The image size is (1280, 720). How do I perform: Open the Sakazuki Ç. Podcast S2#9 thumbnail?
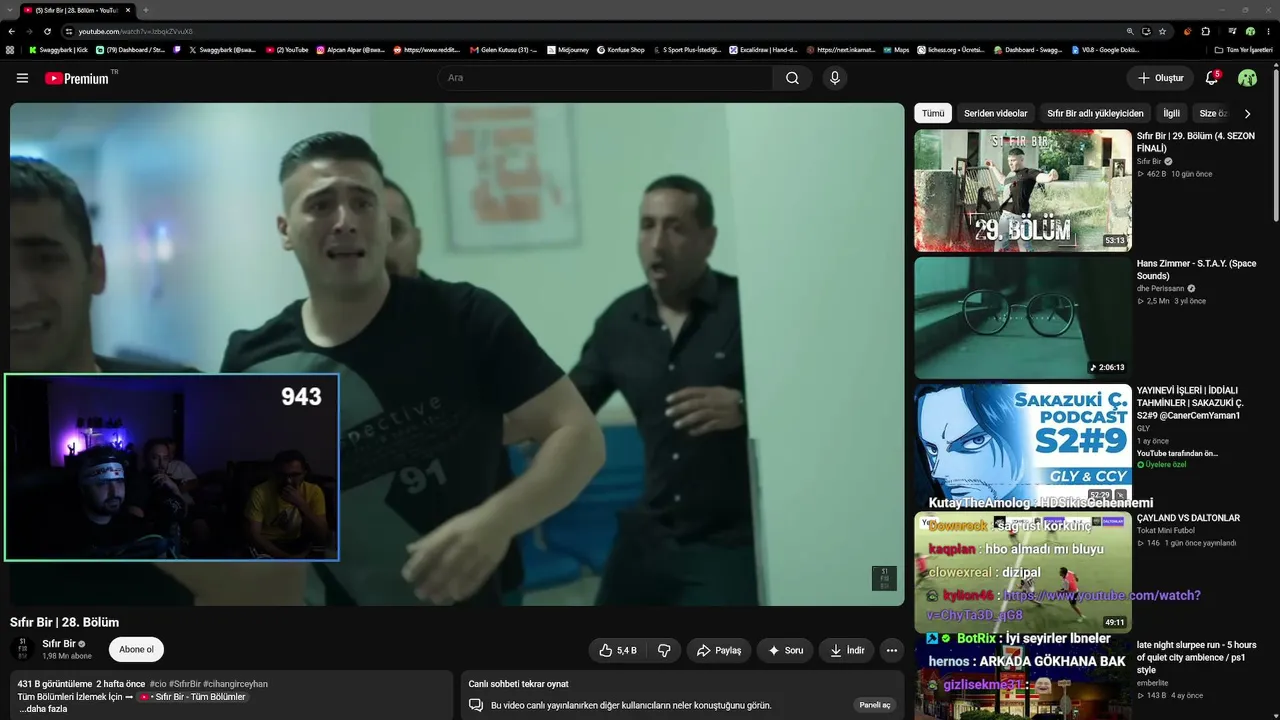point(1023,445)
